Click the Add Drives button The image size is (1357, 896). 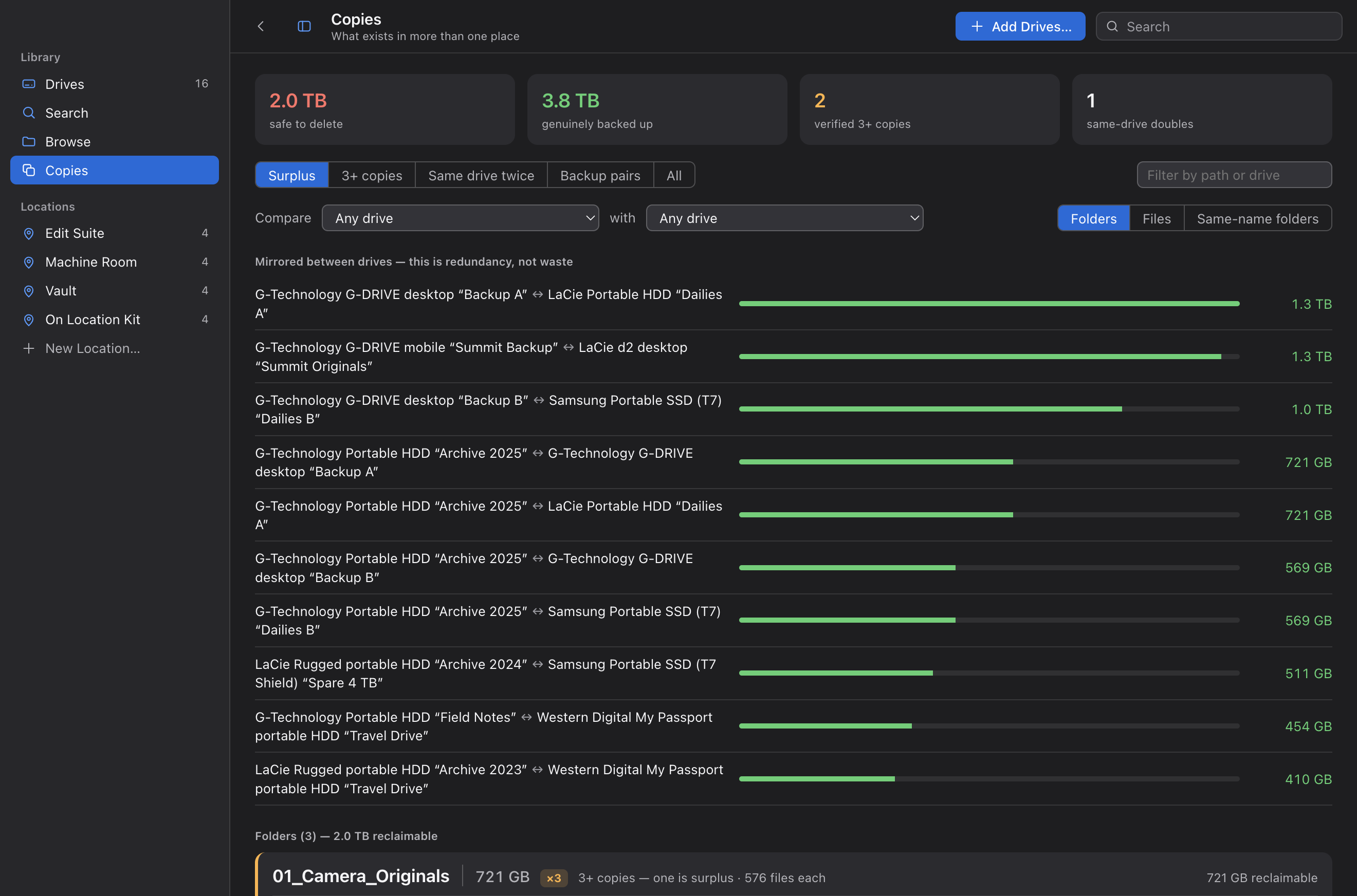(x=1020, y=26)
